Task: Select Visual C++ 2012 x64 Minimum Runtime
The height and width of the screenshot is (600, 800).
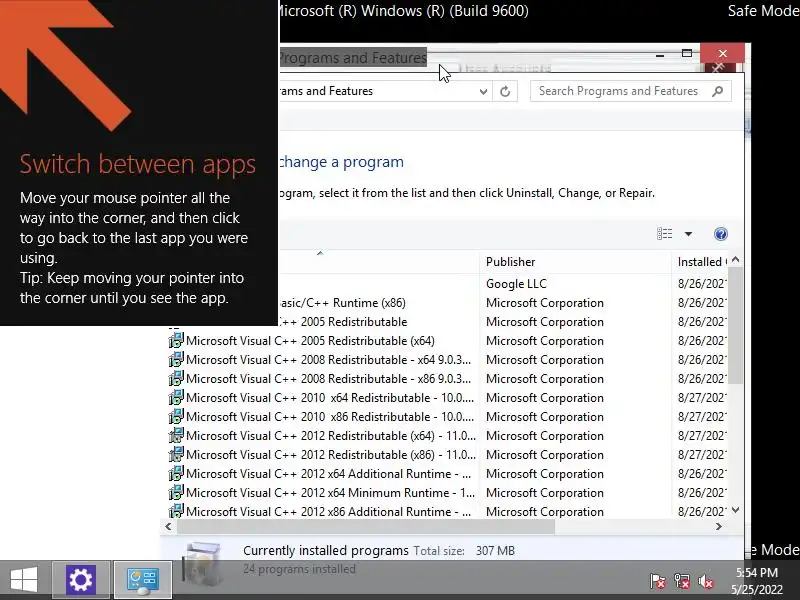Action: point(320,493)
